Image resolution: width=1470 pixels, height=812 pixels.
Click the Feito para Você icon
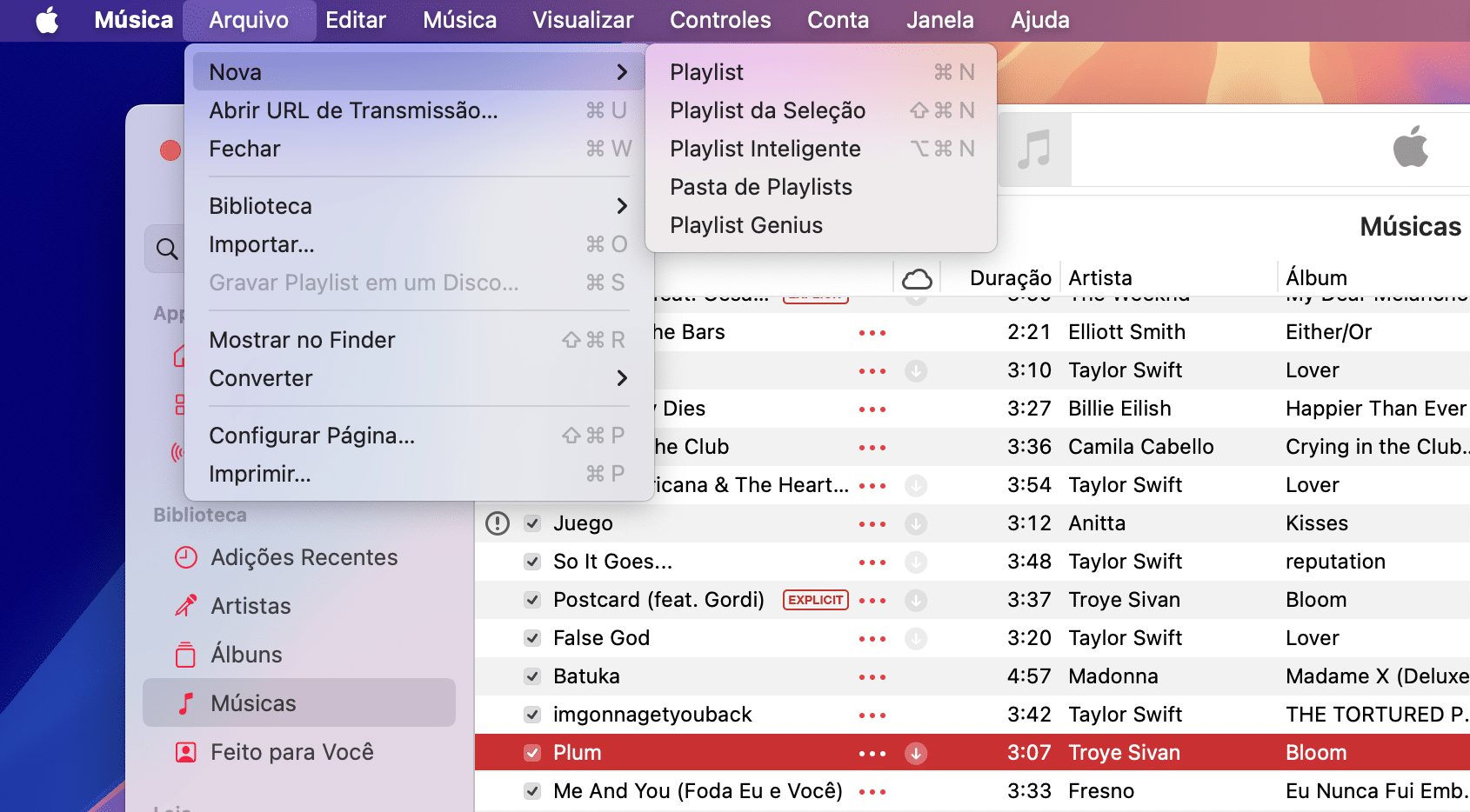click(186, 752)
